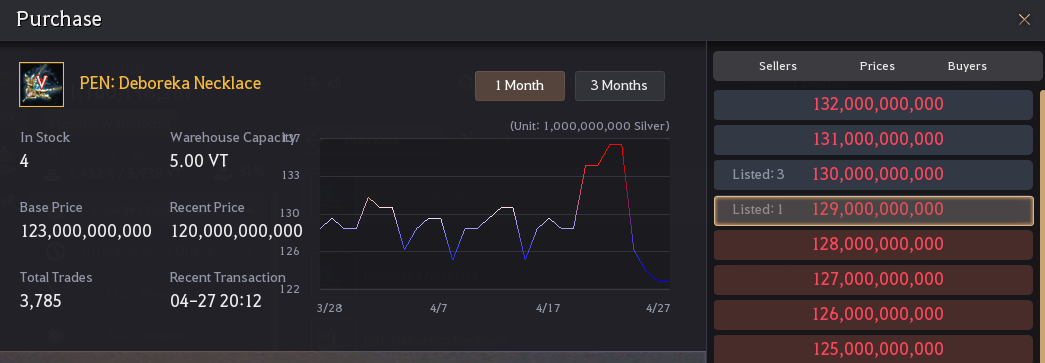Select the 128,000,000,000 price row
The height and width of the screenshot is (363, 1045).
pos(873,244)
